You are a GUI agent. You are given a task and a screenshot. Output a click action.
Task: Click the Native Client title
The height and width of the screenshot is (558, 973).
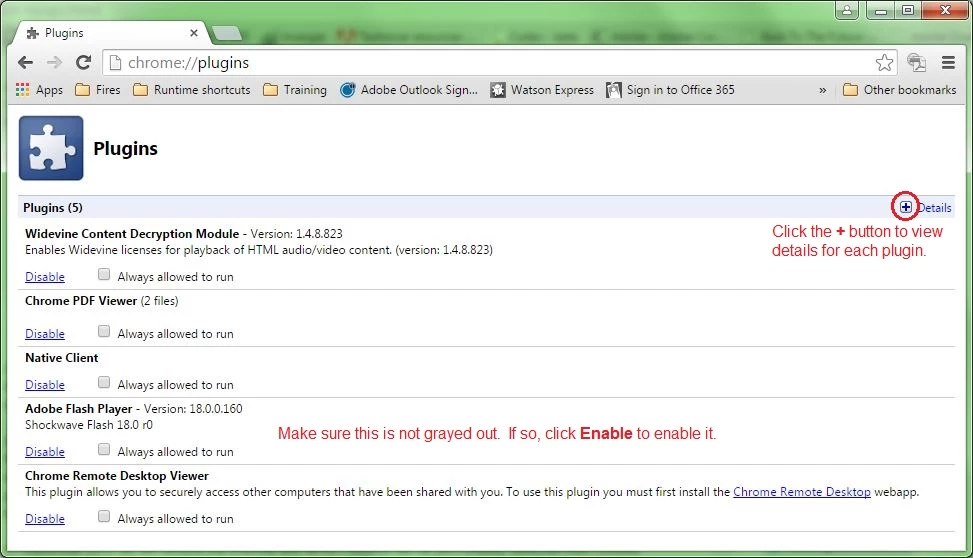click(61, 358)
